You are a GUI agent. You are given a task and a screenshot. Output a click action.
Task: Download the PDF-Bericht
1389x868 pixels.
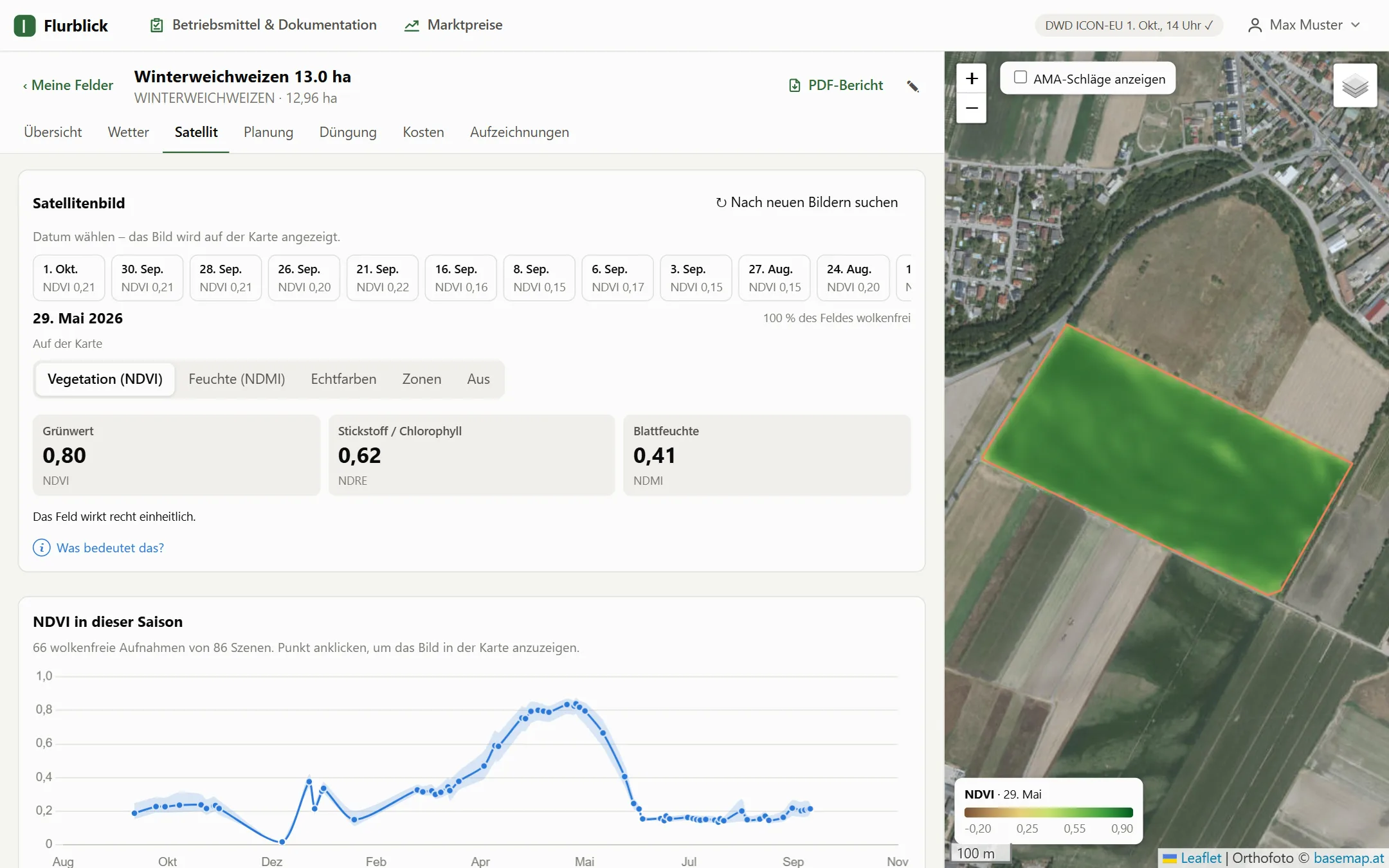tap(836, 85)
